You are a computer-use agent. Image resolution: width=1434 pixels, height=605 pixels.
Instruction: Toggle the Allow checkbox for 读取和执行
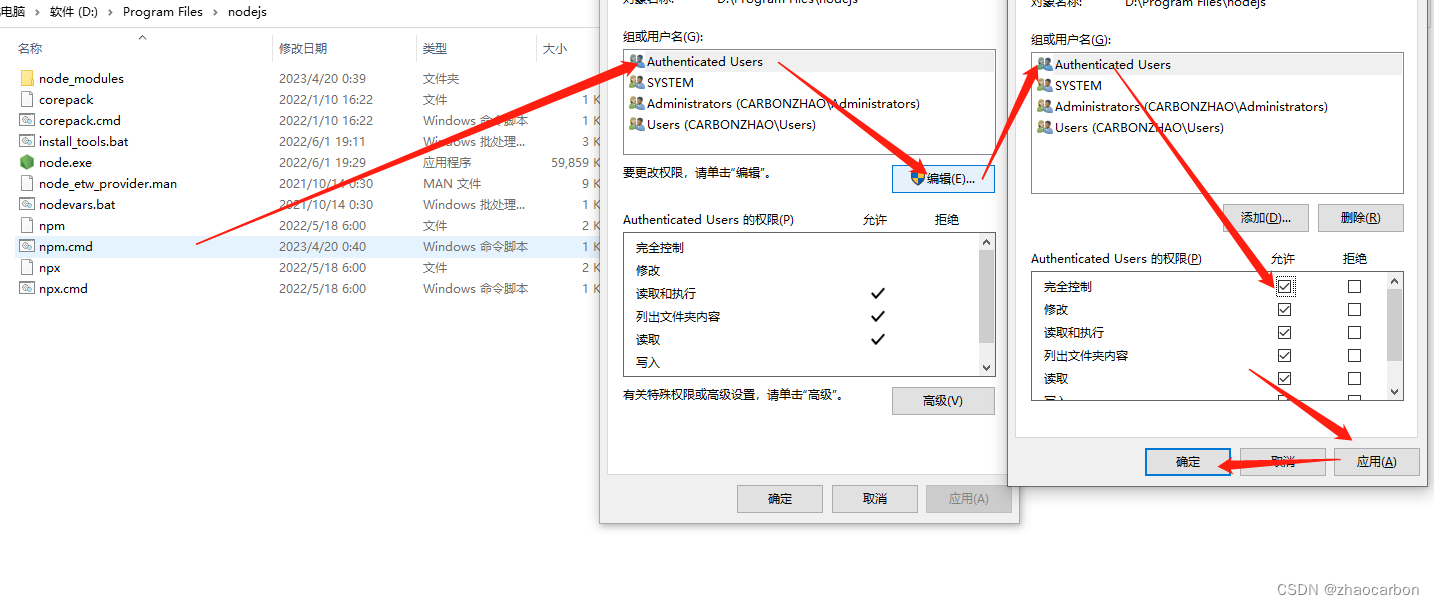tap(1284, 332)
